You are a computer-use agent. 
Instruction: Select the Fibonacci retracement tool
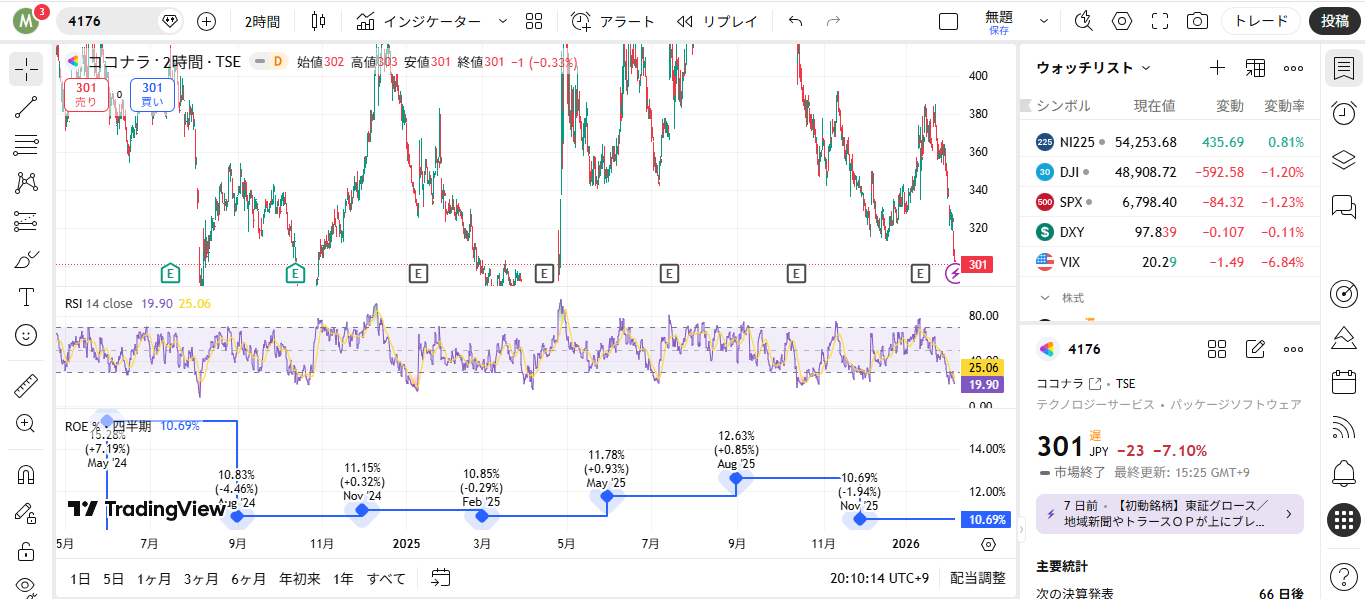(x=26, y=145)
